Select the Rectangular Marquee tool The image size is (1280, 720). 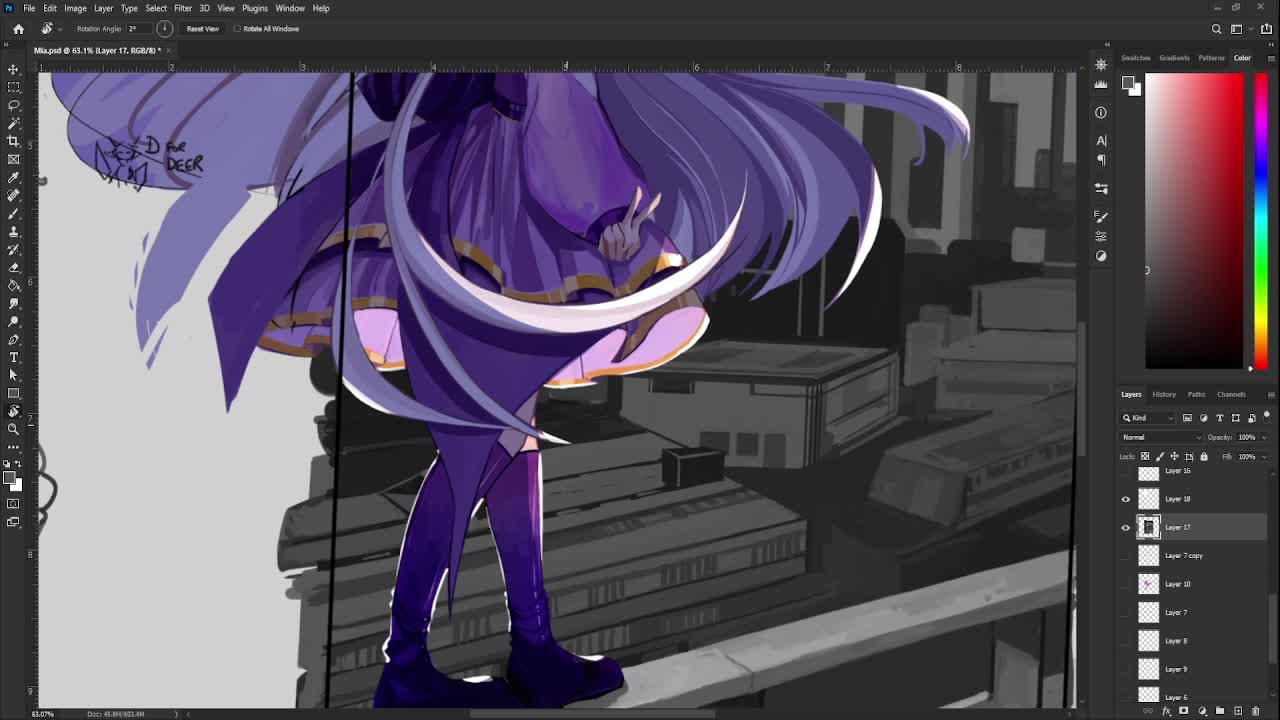pos(14,87)
